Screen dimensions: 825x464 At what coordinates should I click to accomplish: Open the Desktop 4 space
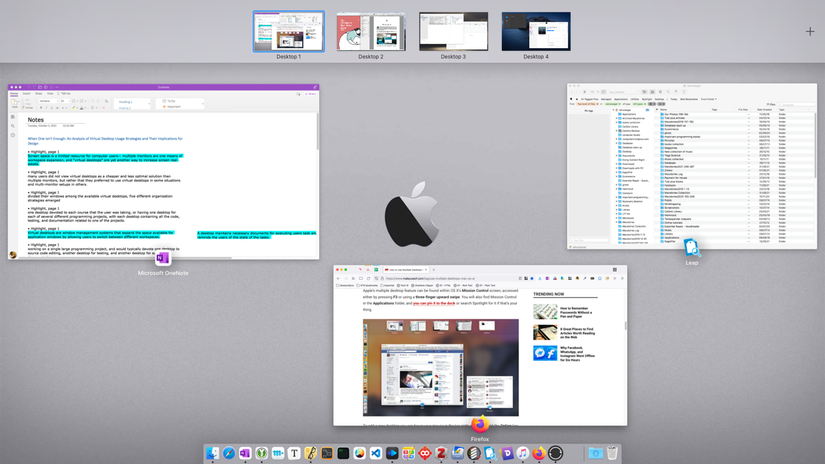536,32
